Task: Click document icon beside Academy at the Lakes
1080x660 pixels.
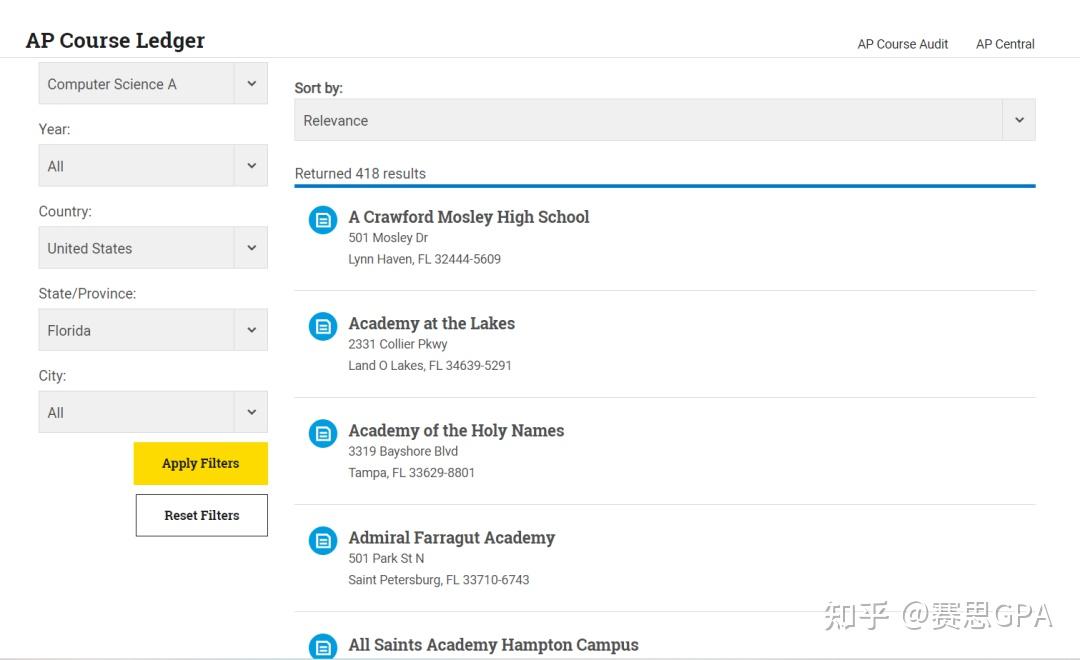Action: [x=322, y=326]
